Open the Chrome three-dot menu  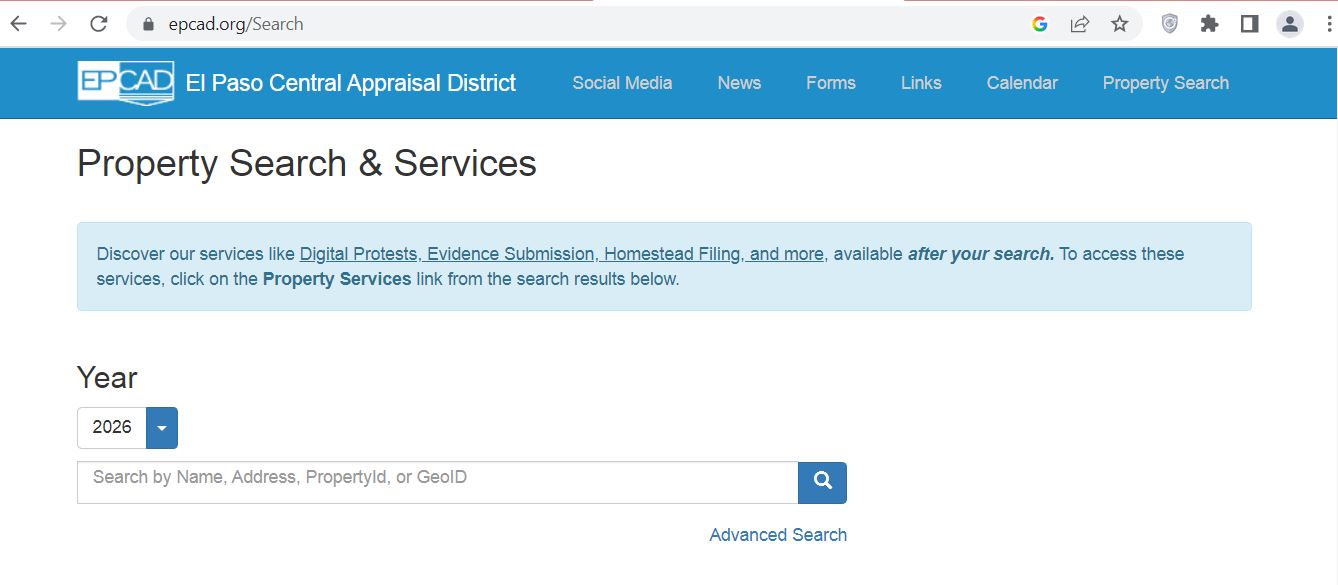[1328, 24]
